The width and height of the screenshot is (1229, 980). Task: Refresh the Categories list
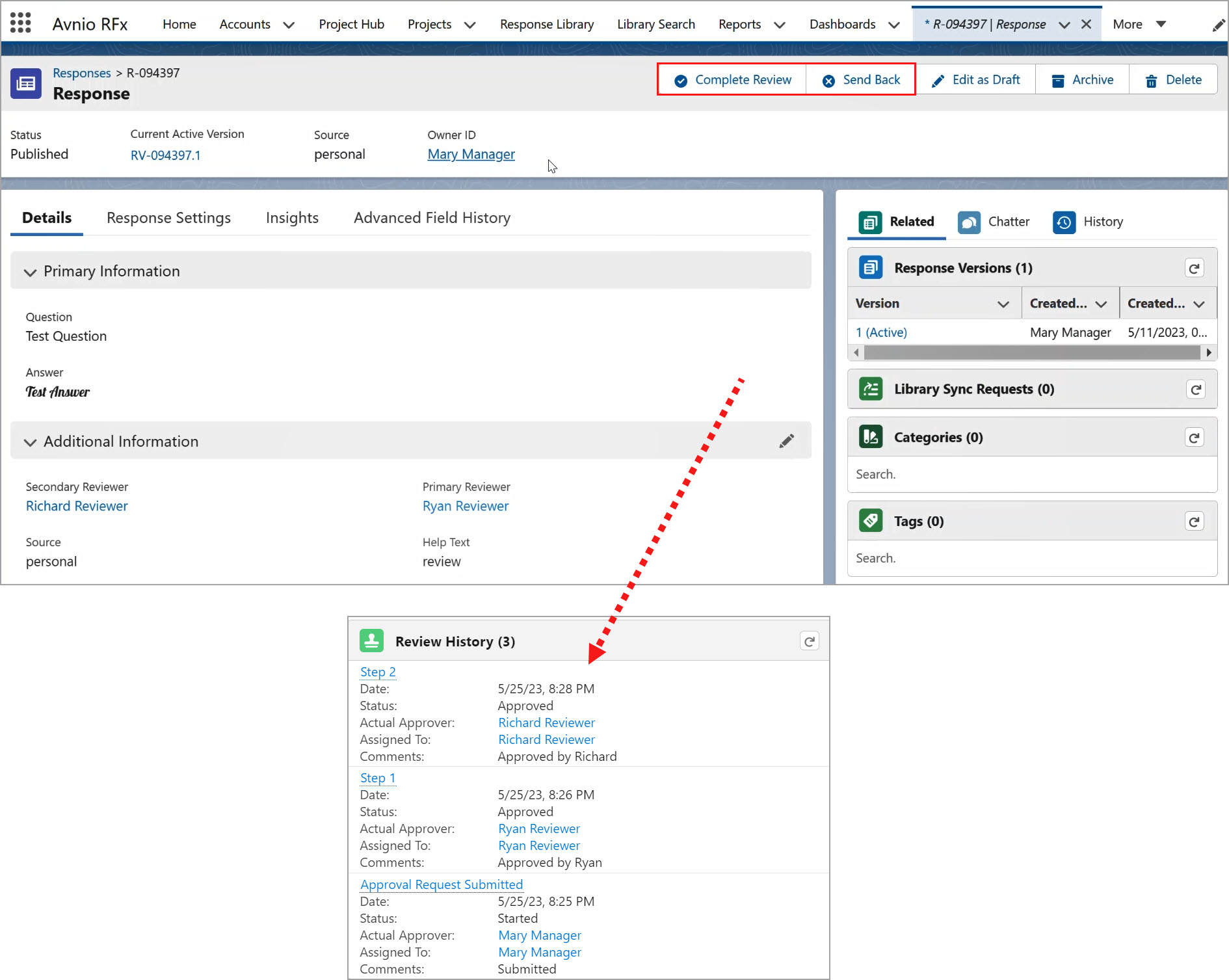(x=1195, y=437)
